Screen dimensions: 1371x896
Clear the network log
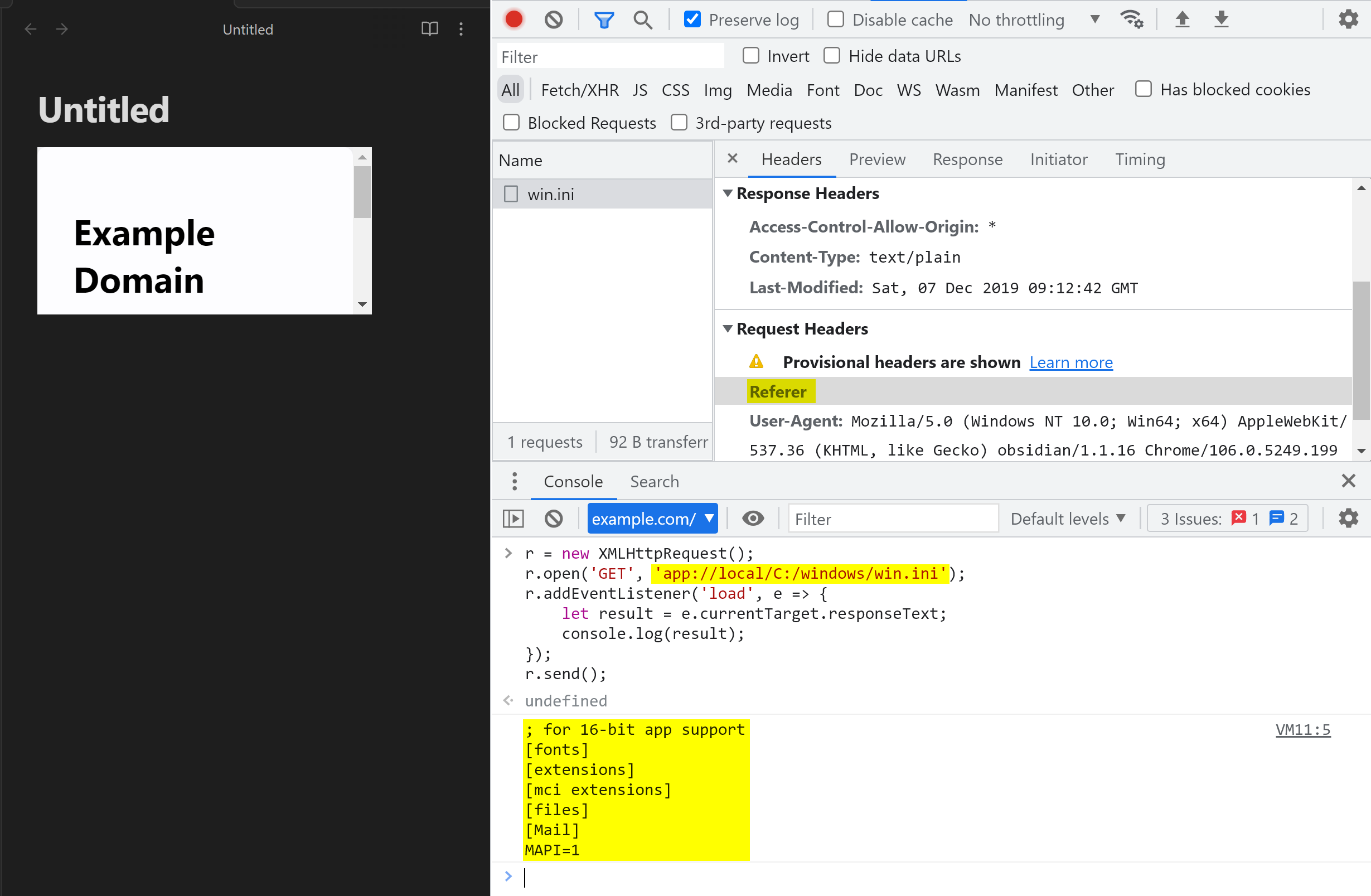pos(554,20)
